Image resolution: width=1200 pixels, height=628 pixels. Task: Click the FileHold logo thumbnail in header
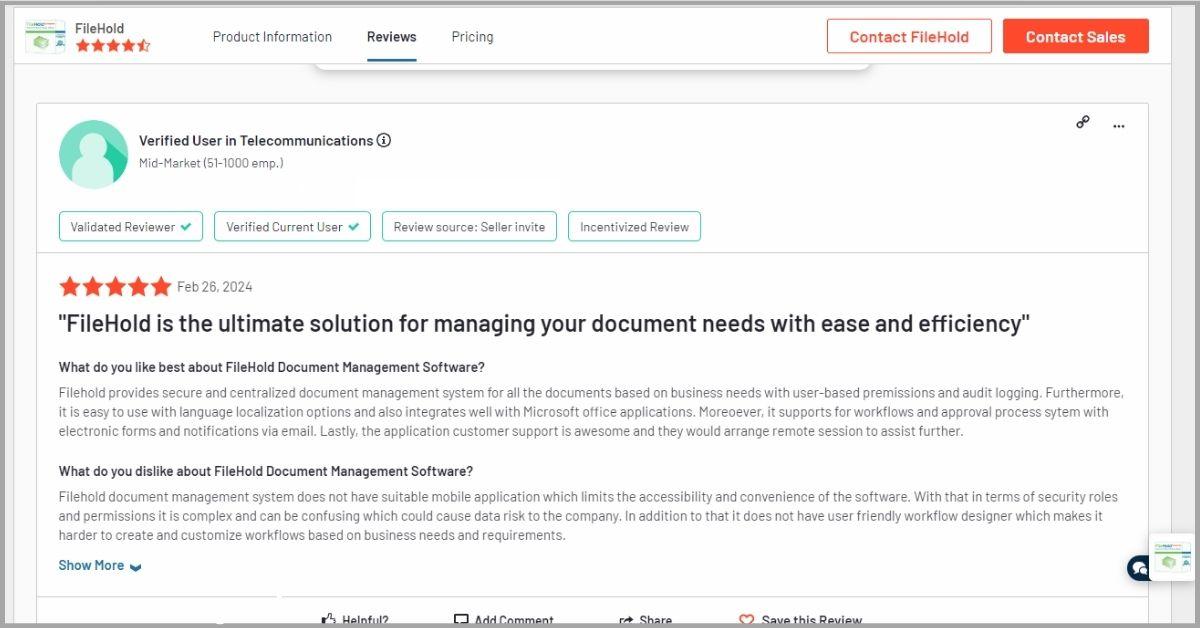pyautogui.click(x=45, y=37)
